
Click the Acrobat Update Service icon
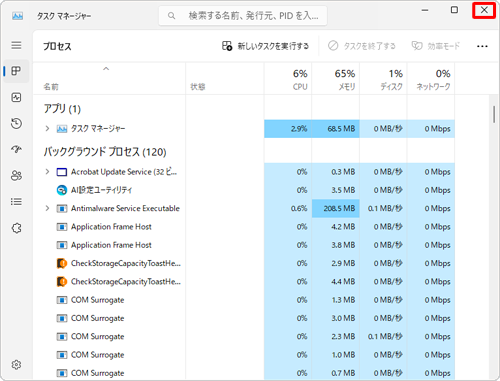click(62, 172)
